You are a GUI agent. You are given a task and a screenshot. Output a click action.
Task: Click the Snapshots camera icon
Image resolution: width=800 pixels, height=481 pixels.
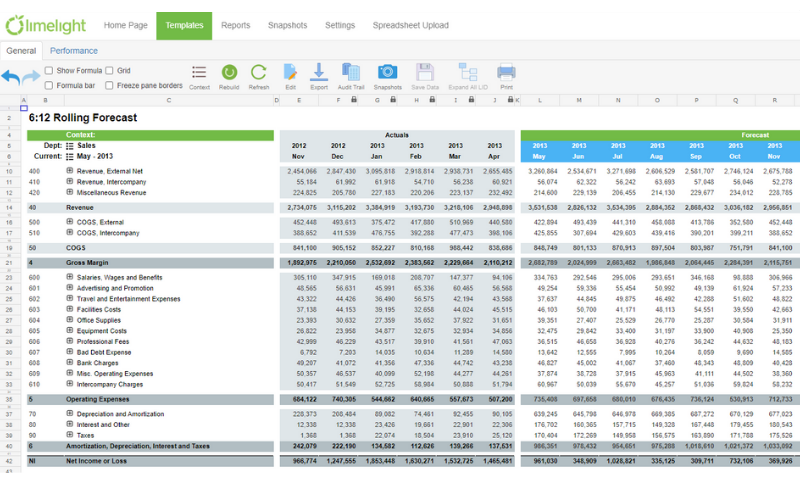click(387, 72)
